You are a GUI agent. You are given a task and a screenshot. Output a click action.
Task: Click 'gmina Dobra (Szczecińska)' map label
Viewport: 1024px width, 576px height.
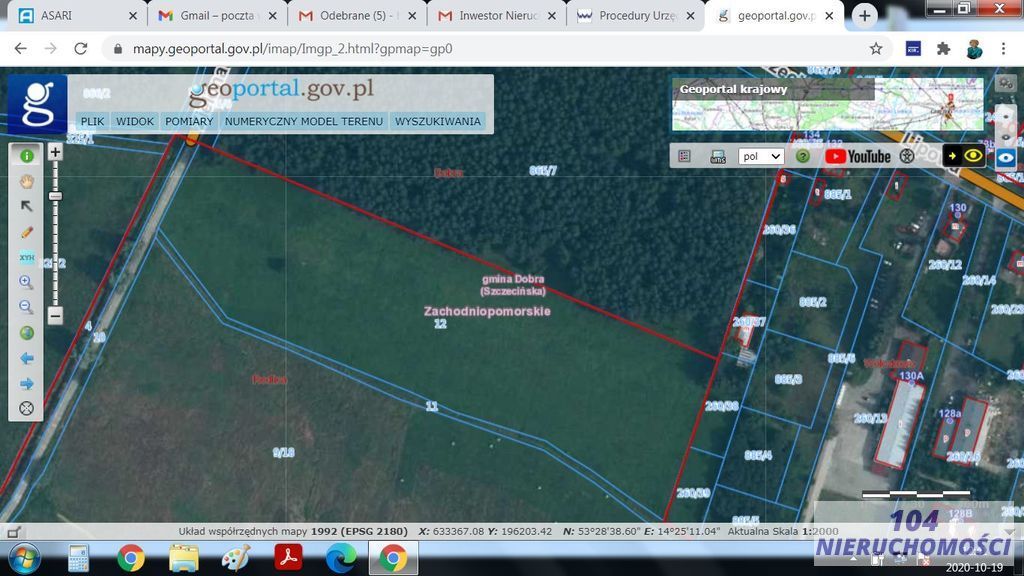tap(513, 285)
